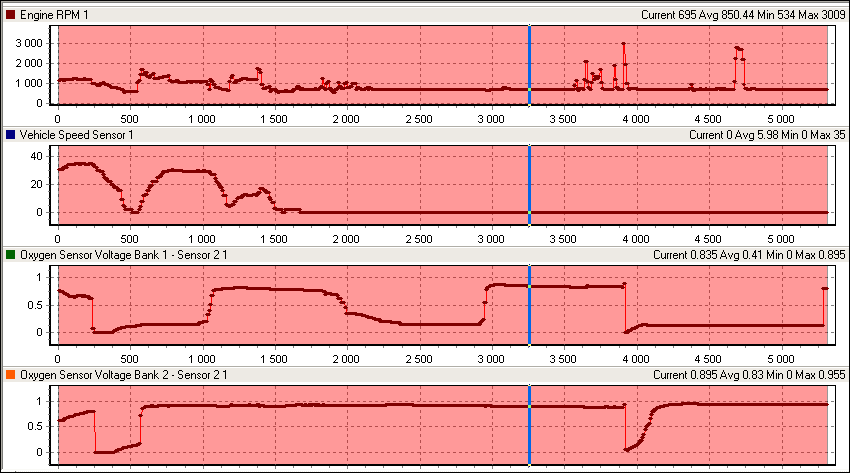Click the blue cursor line in Bank 1 graph
This screenshot has width=850, height=473.
pyautogui.click(x=529, y=300)
